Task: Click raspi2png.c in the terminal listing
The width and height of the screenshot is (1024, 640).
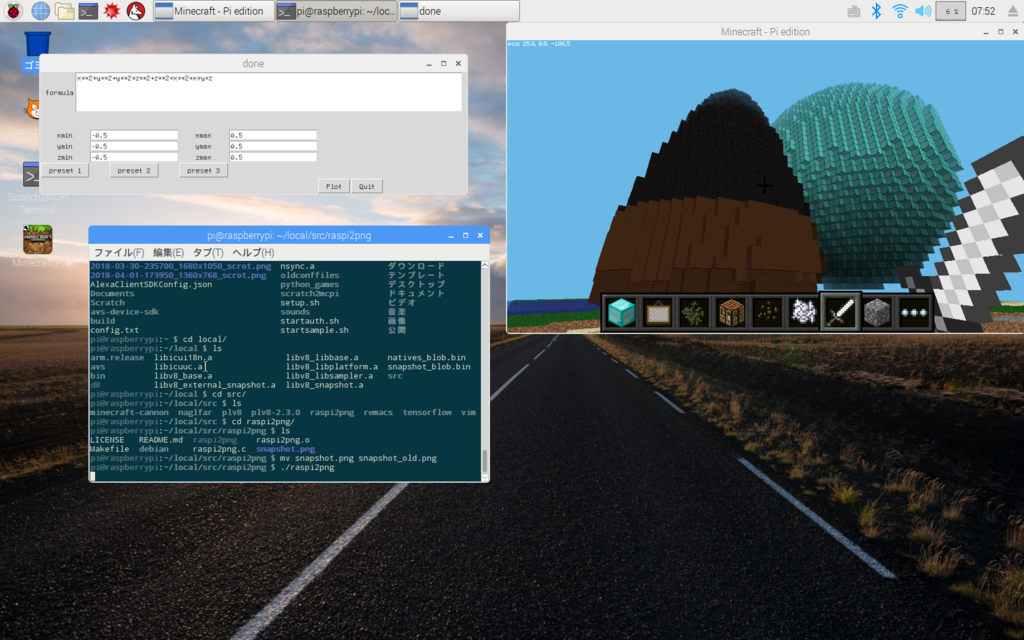Action: [x=219, y=449]
